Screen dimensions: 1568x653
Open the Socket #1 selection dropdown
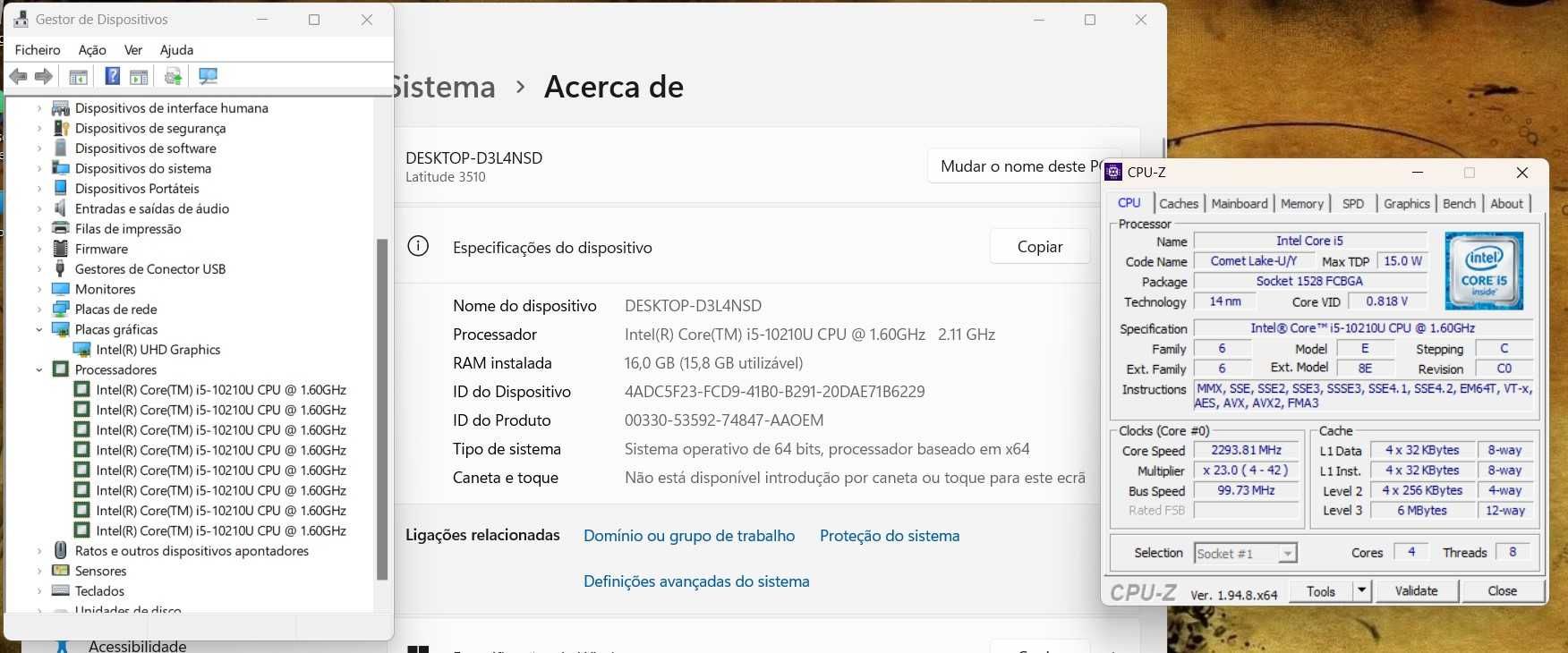click(1287, 554)
